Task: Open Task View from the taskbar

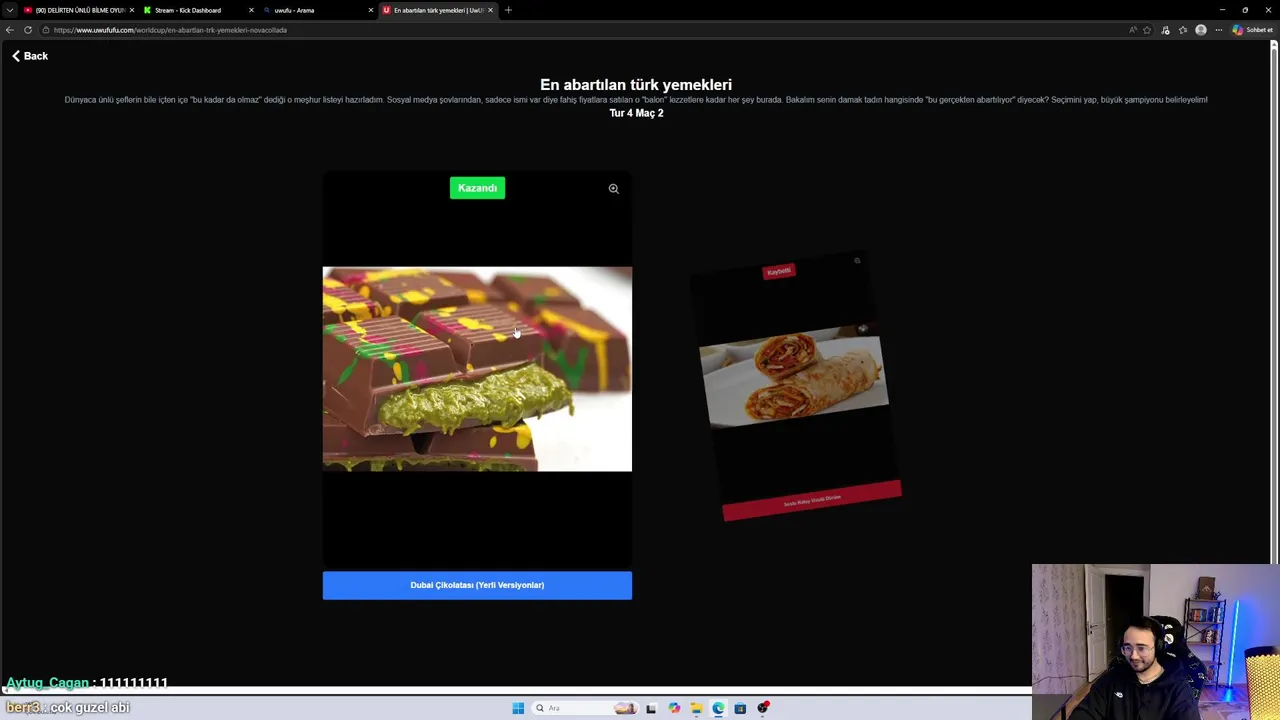Action: click(651, 708)
